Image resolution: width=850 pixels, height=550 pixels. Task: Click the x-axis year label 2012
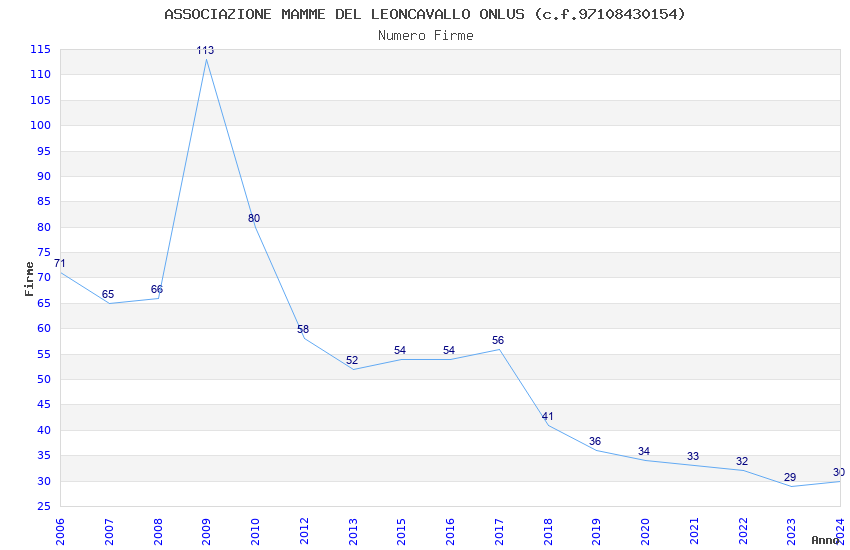pyautogui.click(x=304, y=532)
